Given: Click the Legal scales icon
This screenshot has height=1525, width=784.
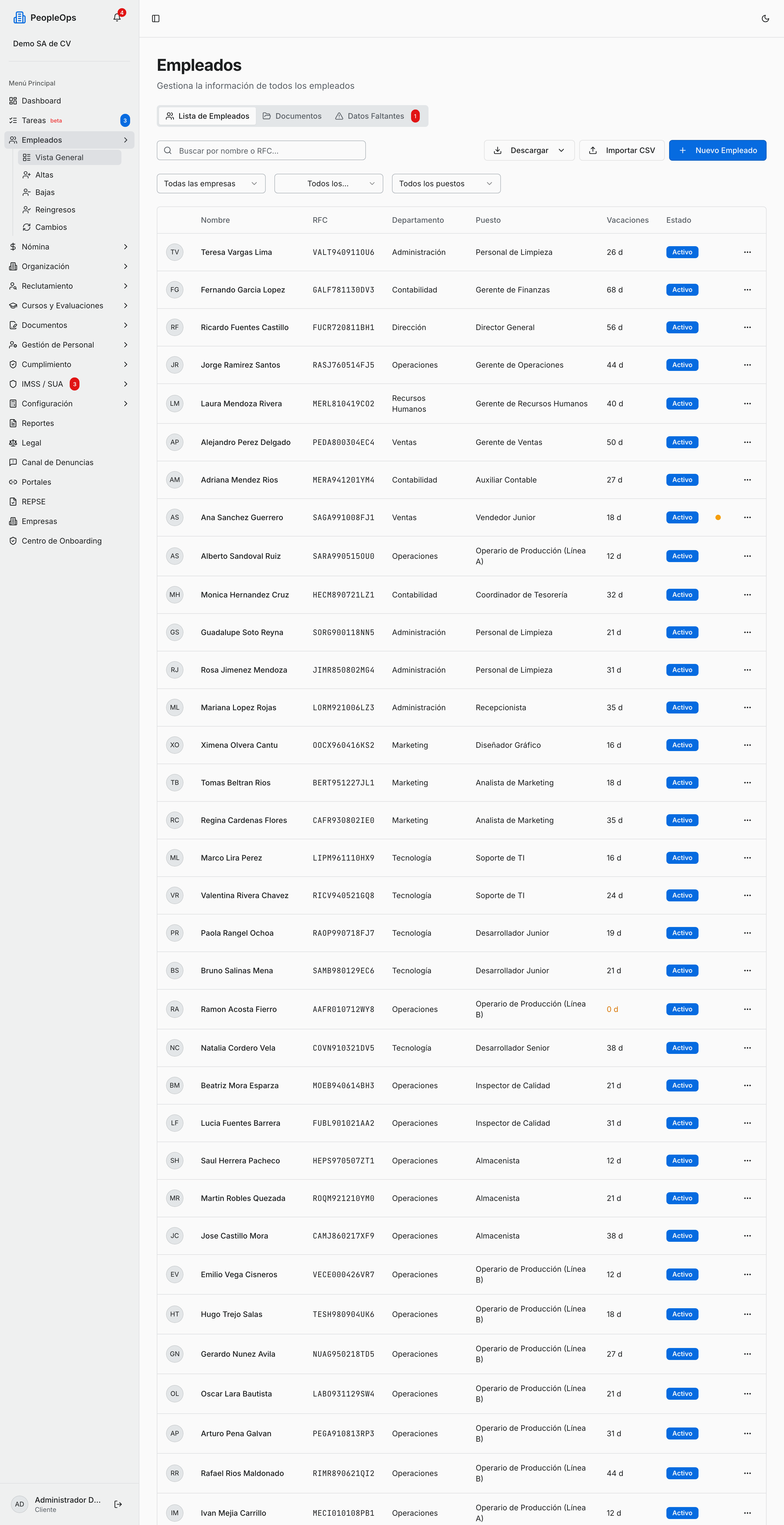Looking at the screenshot, I should pyautogui.click(x=13, y=443).
